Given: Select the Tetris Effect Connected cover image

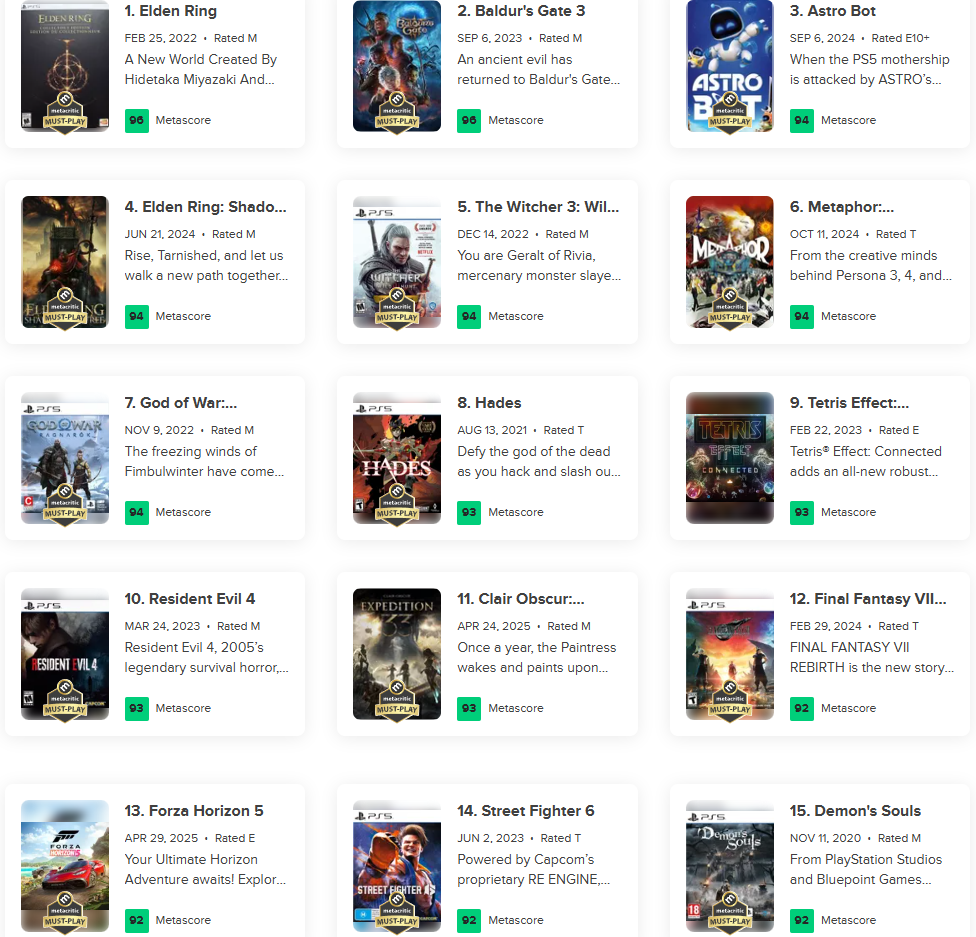Looking at the screenshot, I should coord(730,458).
